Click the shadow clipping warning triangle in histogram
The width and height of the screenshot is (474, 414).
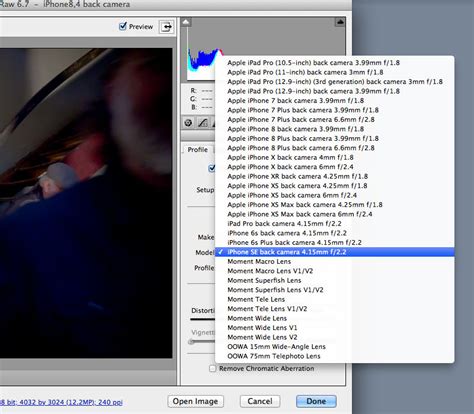click(186, 22)
